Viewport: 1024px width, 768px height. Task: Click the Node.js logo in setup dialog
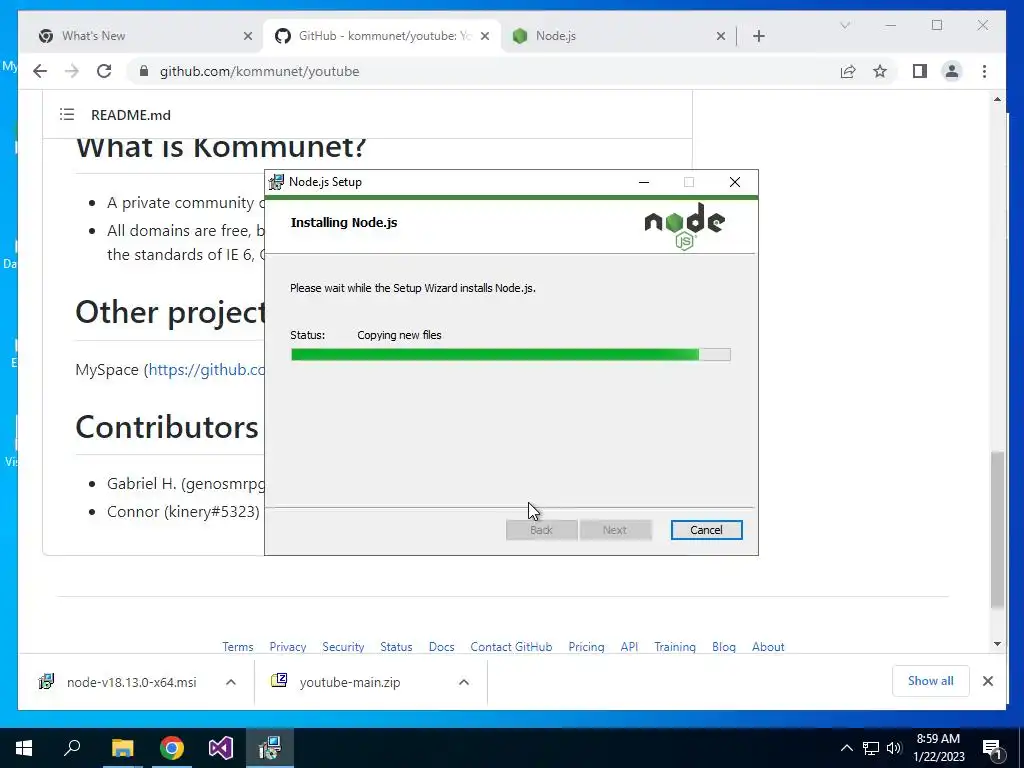pyautogui.click(x=684, y=226)
